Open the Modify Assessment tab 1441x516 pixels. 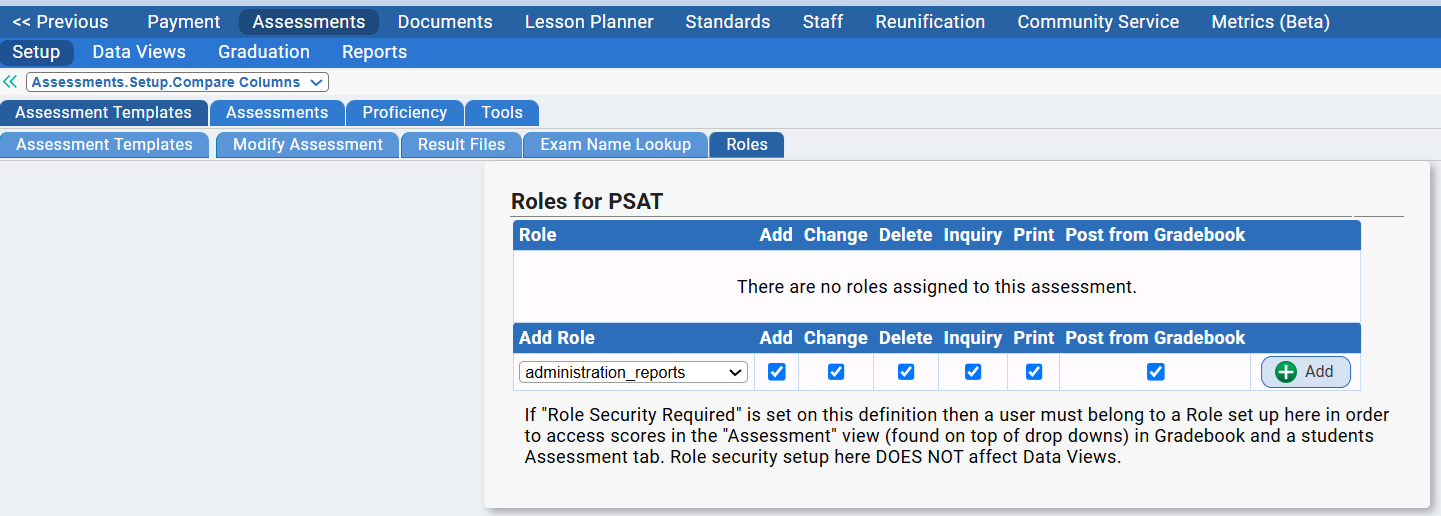(307, 145)
